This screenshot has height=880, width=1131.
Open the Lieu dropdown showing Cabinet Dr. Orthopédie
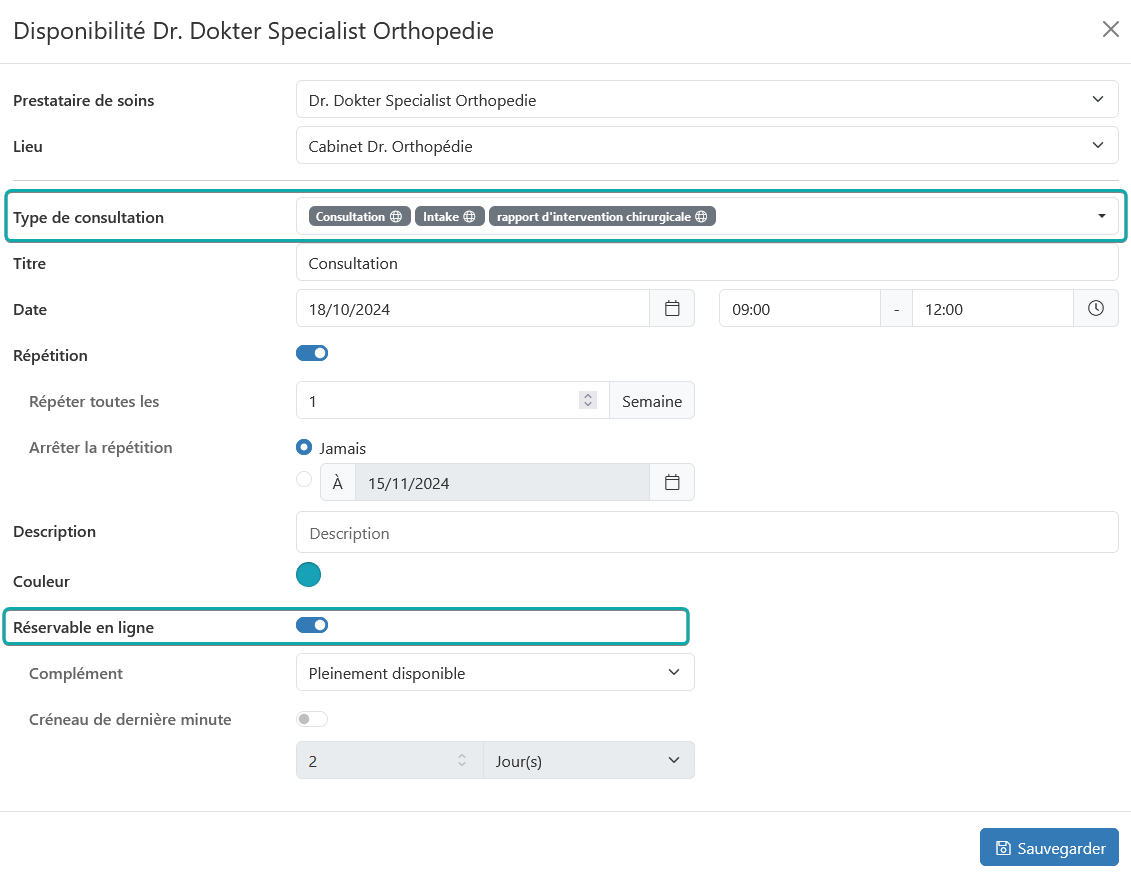[707, 146]
